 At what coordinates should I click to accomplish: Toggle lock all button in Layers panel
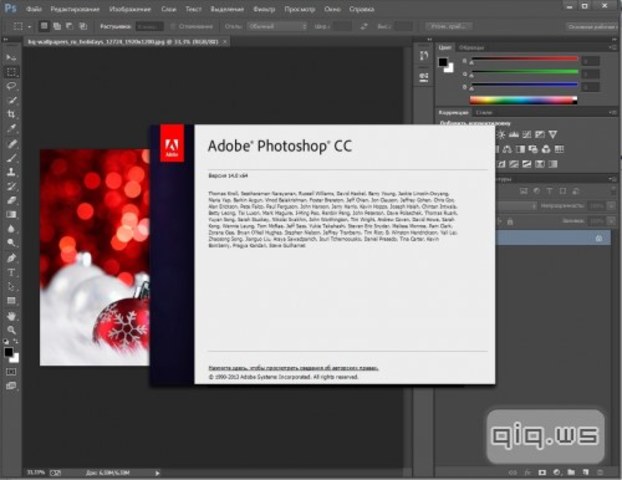[510, 221]
